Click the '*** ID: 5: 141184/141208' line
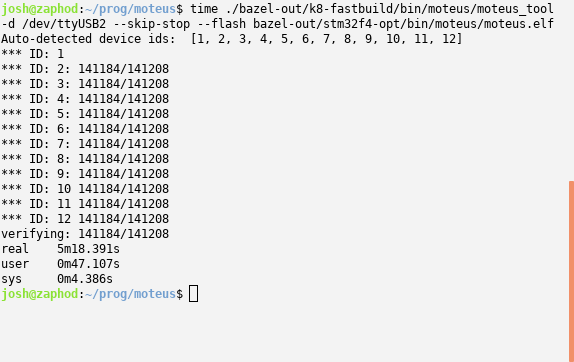This screenshot has height=362, width=574. click(x=85, y=114)
